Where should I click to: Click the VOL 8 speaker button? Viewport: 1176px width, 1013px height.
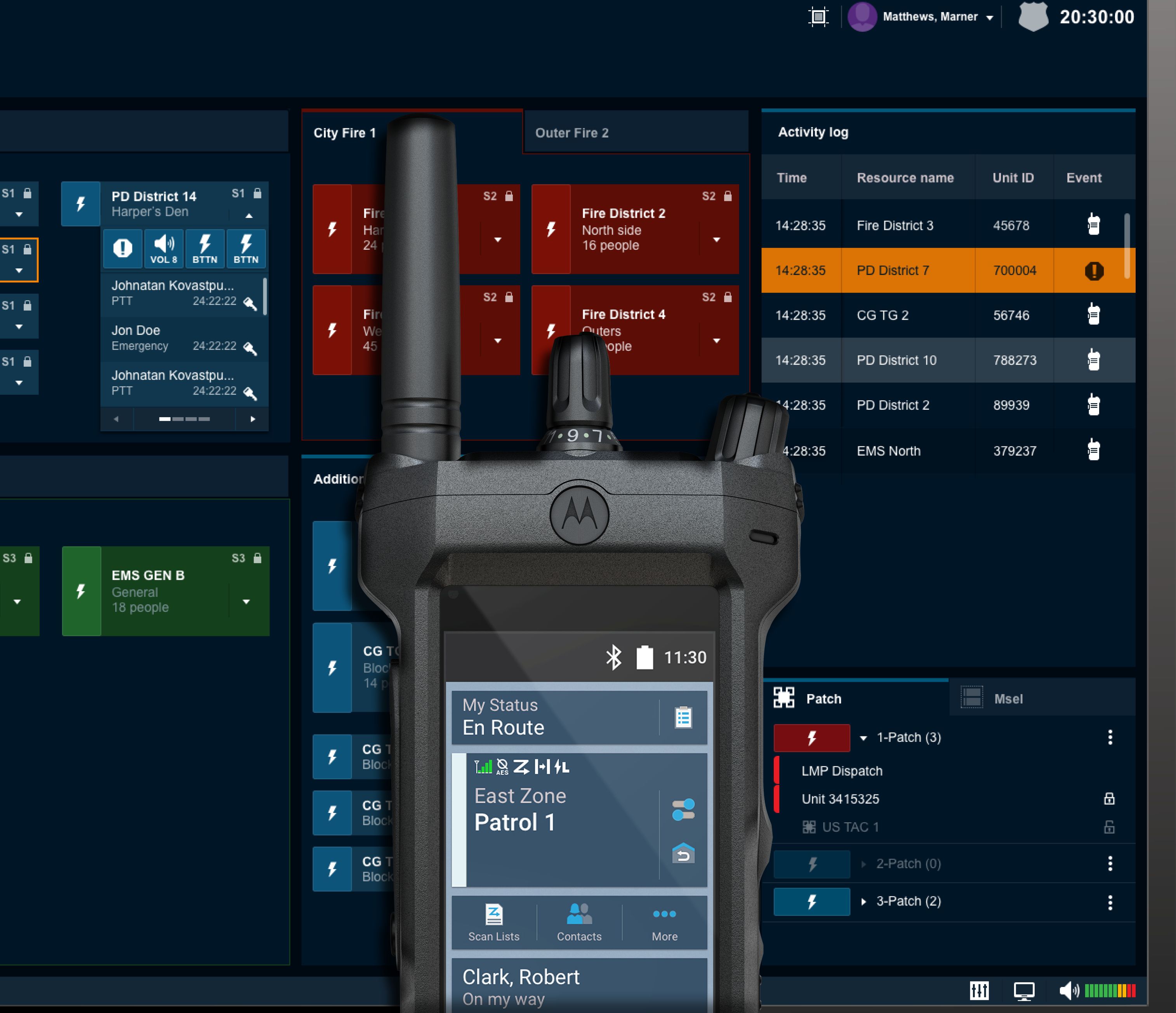point(163,248)
